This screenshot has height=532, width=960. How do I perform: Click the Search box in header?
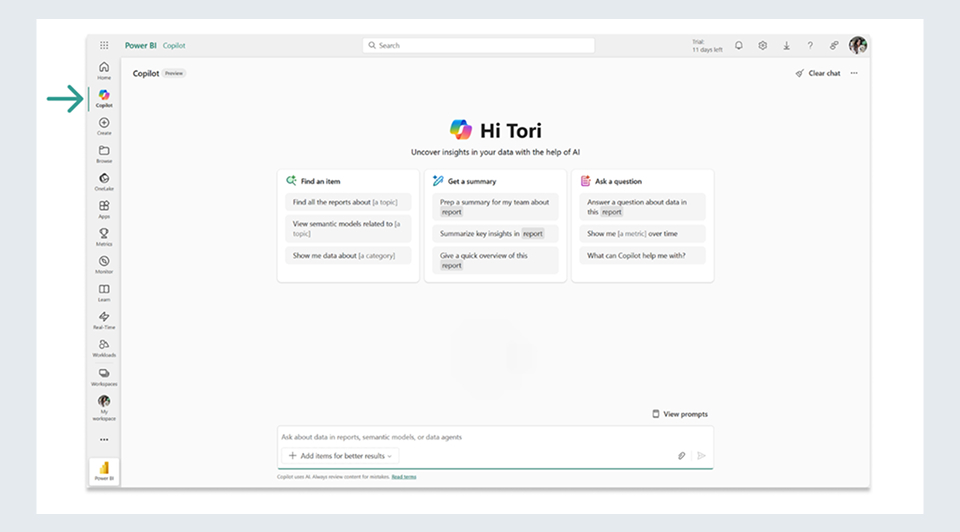tap(479, 45)
